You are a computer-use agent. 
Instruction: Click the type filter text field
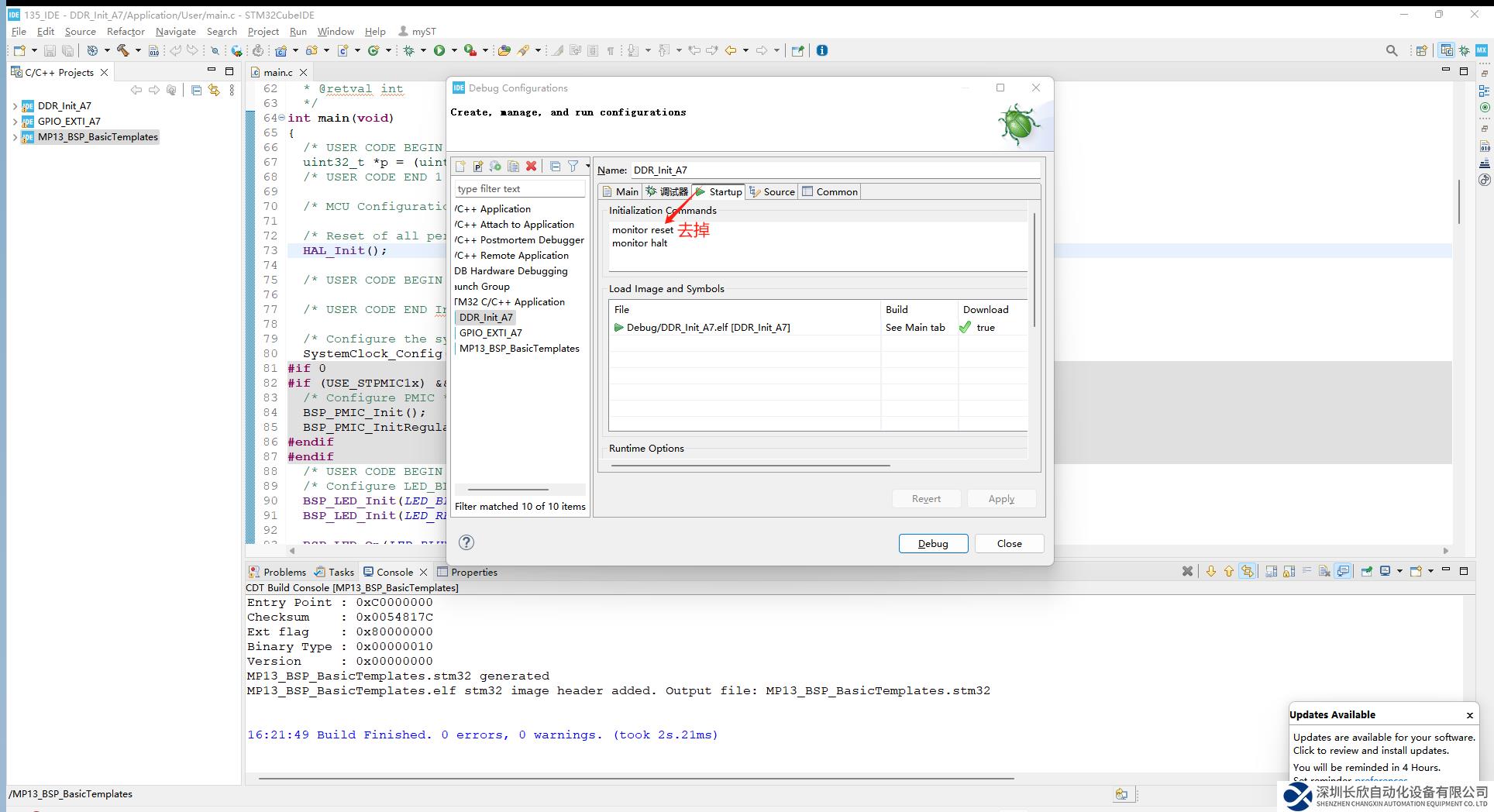519,189
